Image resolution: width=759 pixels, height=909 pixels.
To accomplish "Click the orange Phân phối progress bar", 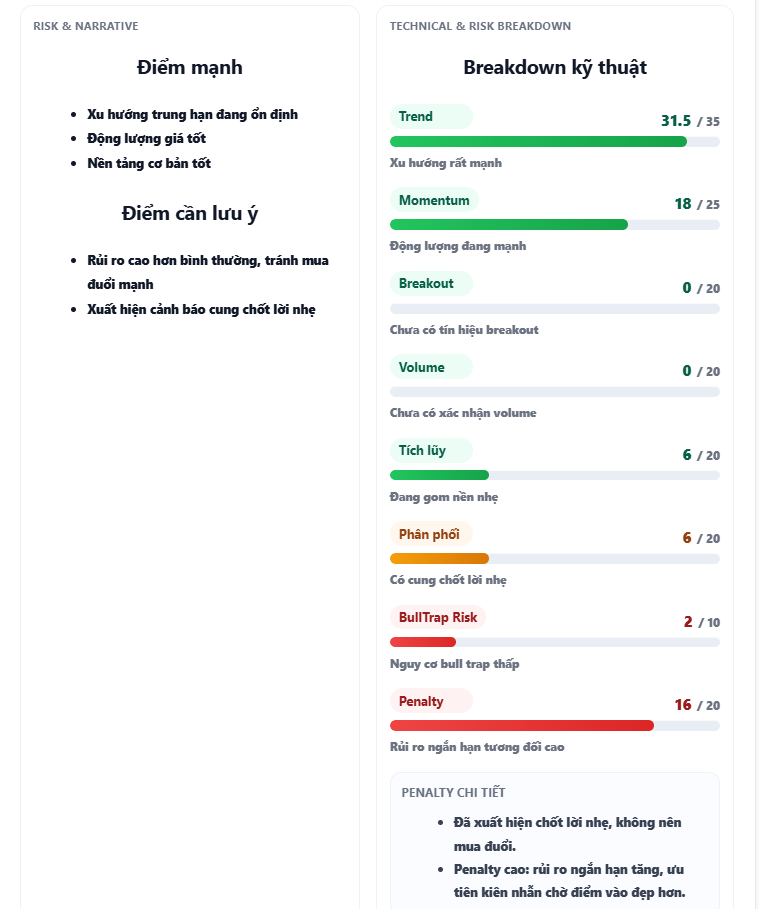I will click(439, 559).
